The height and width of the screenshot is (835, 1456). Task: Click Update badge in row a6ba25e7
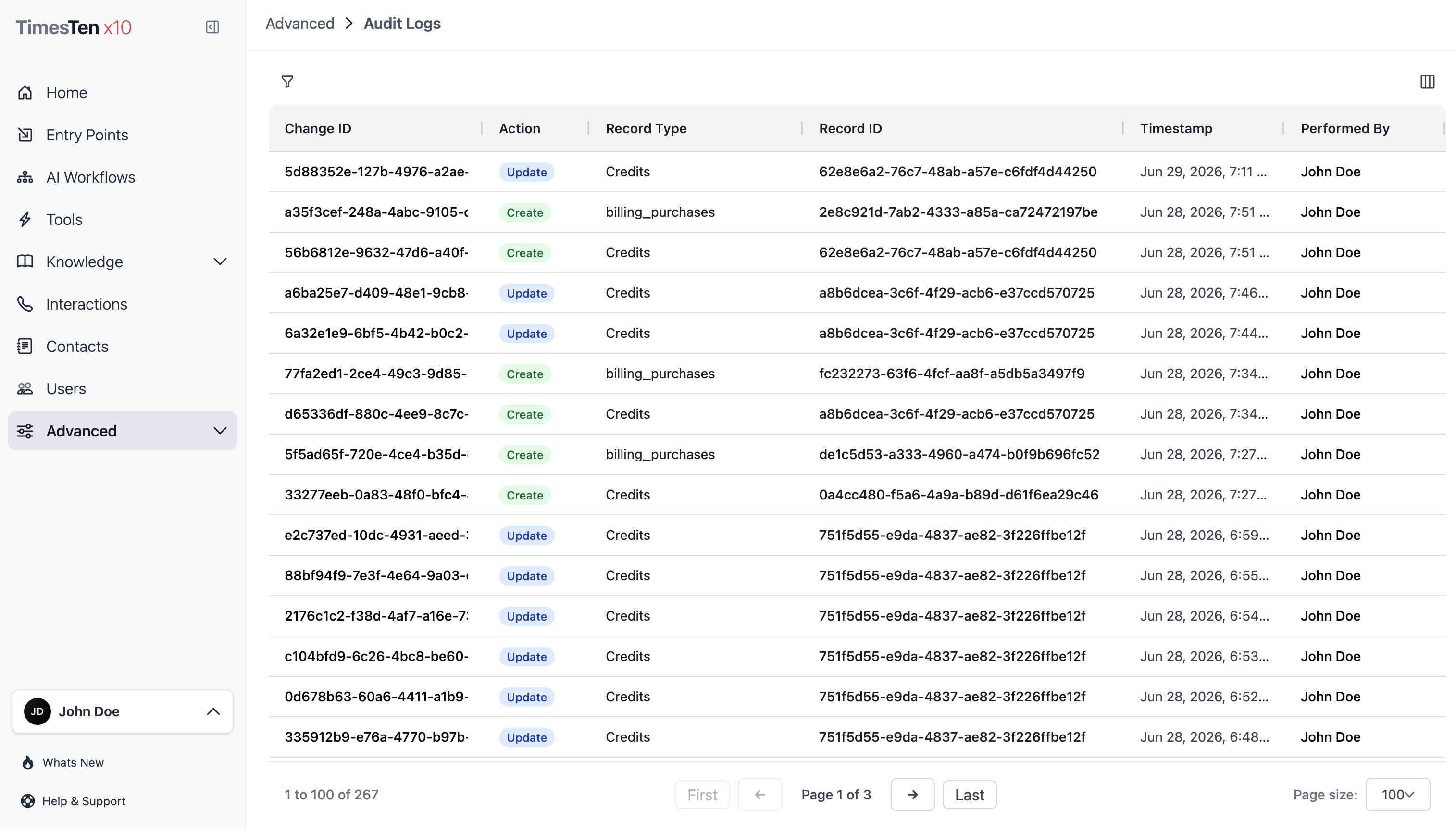[526, 293]
